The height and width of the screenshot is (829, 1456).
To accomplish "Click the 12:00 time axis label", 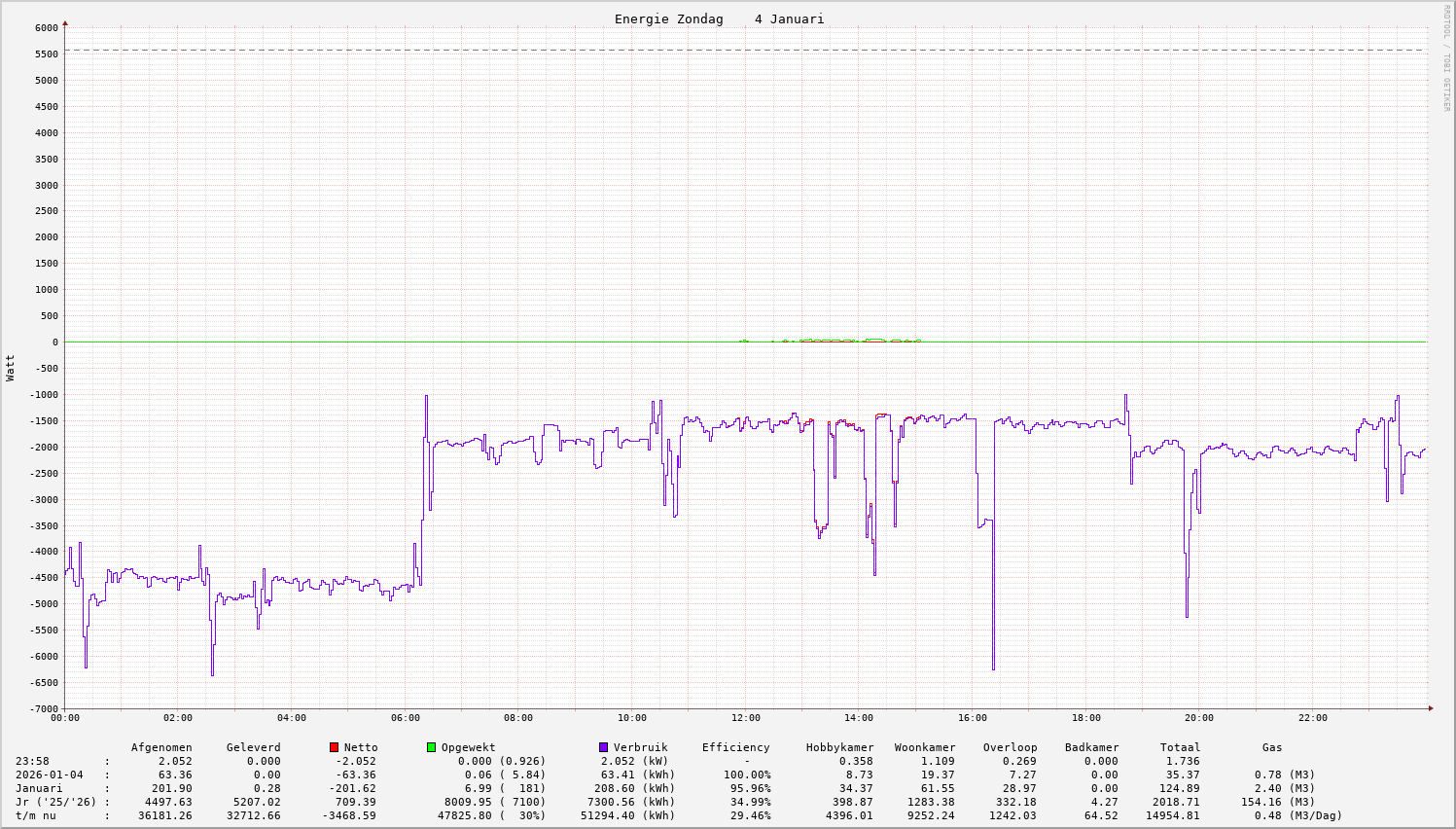I will pos(746,718).
